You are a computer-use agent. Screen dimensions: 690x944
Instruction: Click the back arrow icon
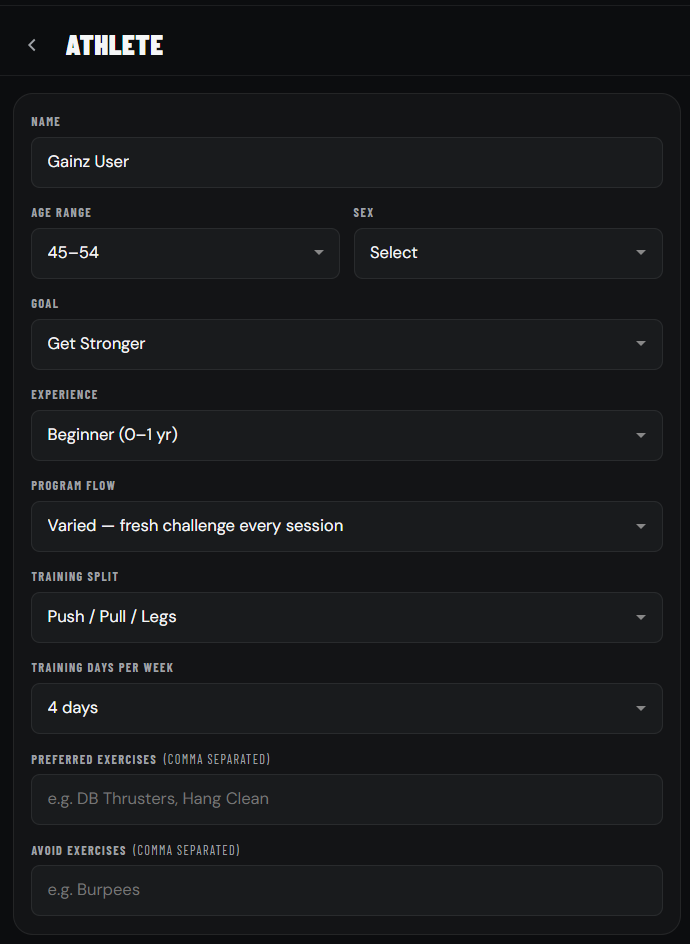(31, 44)
